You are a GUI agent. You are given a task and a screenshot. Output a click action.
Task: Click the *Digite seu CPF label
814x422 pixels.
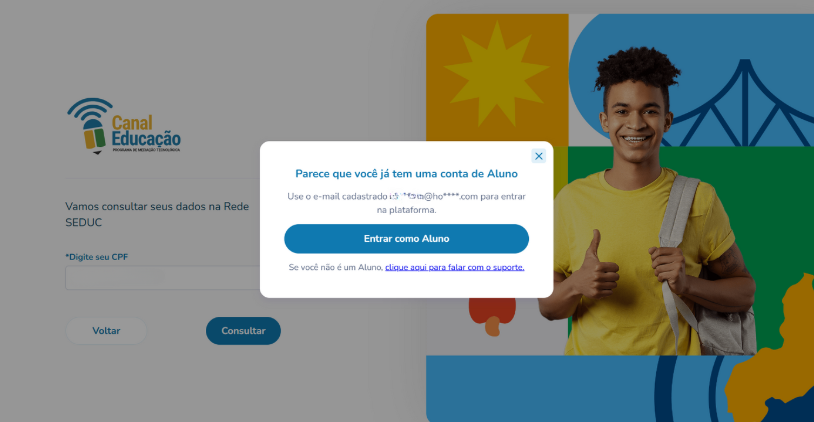pos(97,257)
